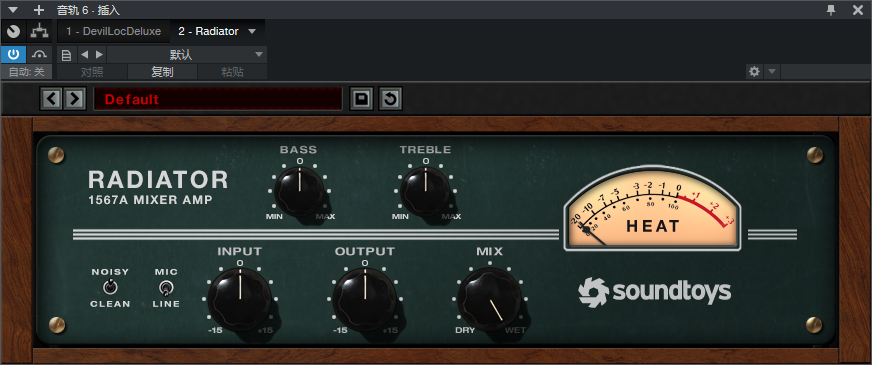This screenshot has width=872, height=365.
Task: Click the undo/revert arrow icon
Action: (390, 99)
